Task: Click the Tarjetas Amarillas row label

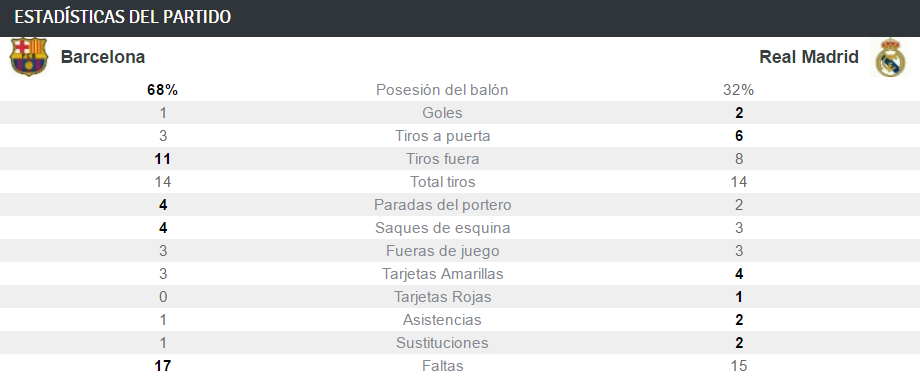Action: tap(442, 274)
